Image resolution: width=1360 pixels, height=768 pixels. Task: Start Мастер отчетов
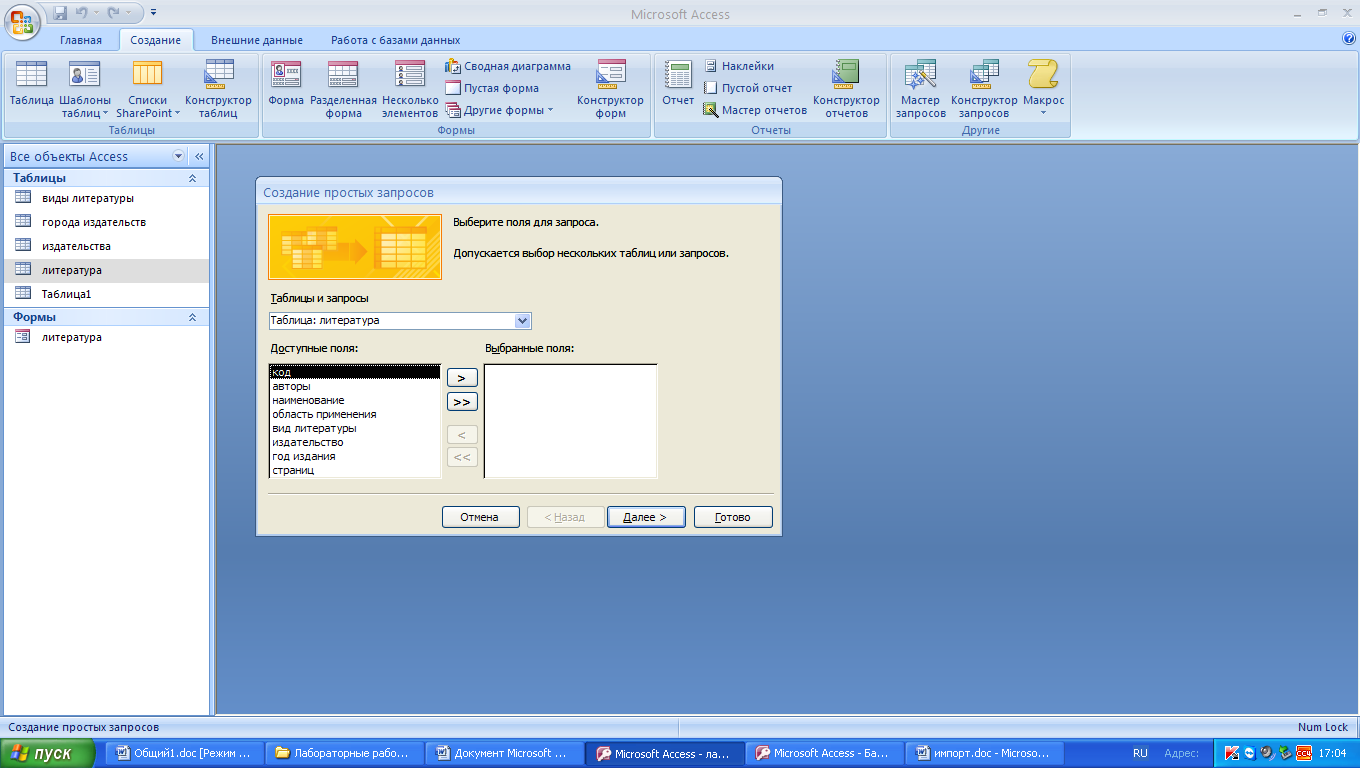pos(755,110)
